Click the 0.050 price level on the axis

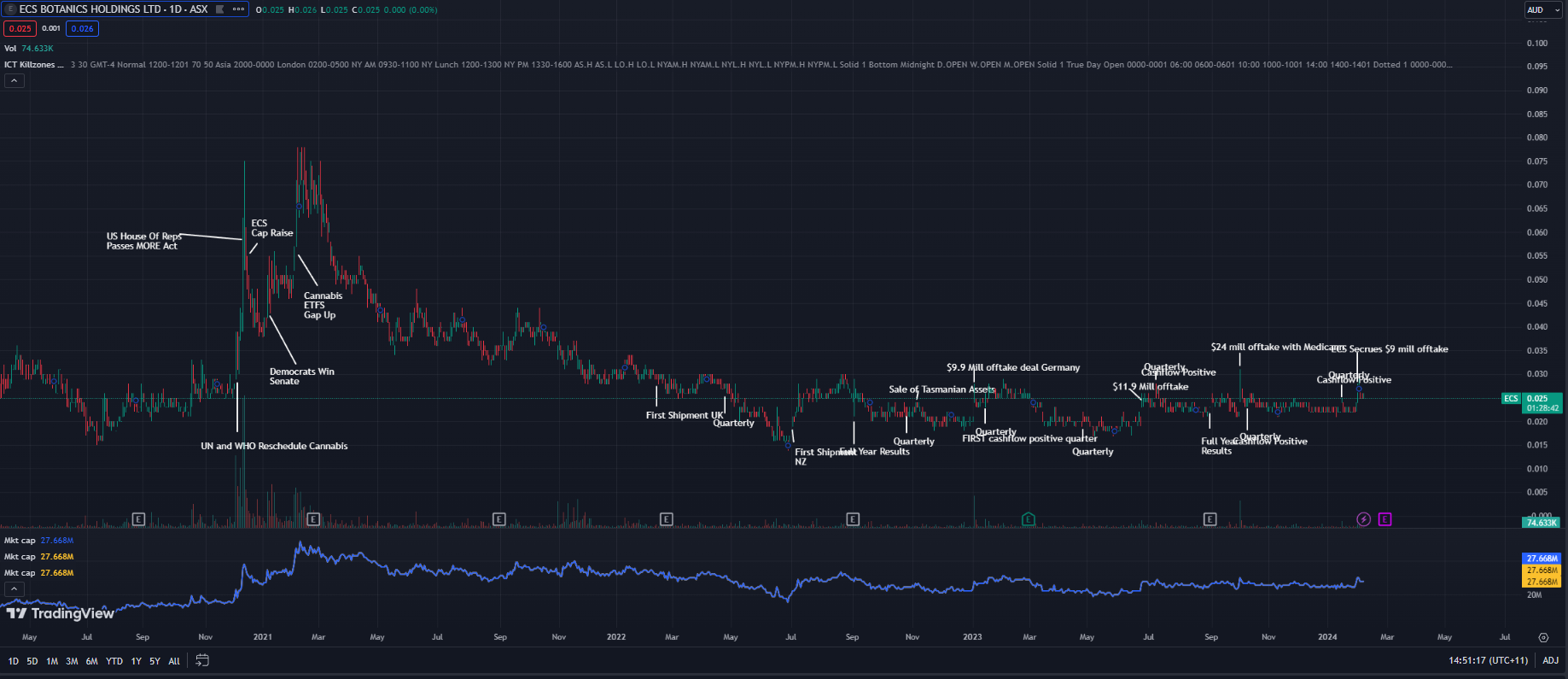click(1536, 279)
